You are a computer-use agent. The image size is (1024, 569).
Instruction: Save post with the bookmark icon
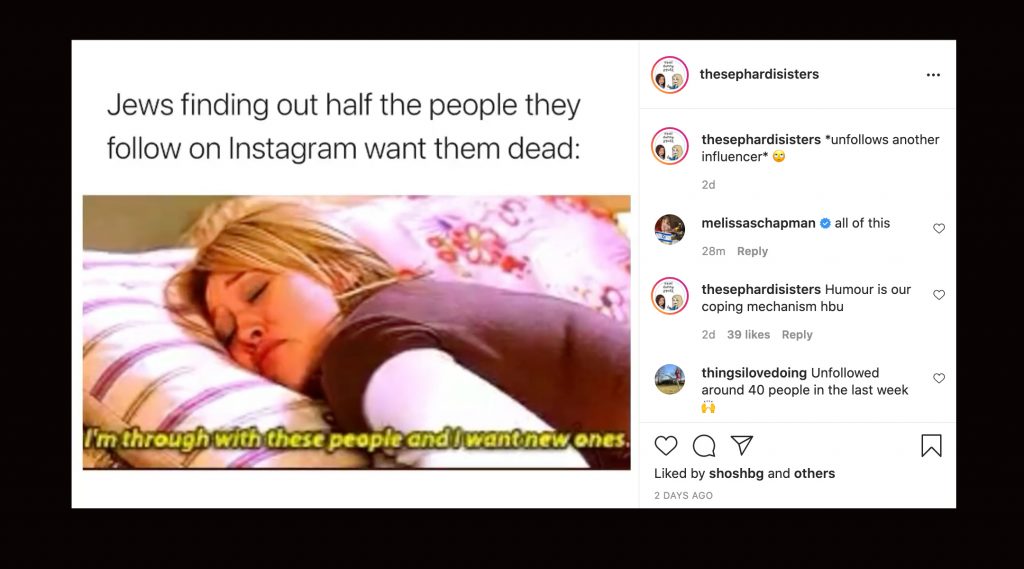pos(931,446)
